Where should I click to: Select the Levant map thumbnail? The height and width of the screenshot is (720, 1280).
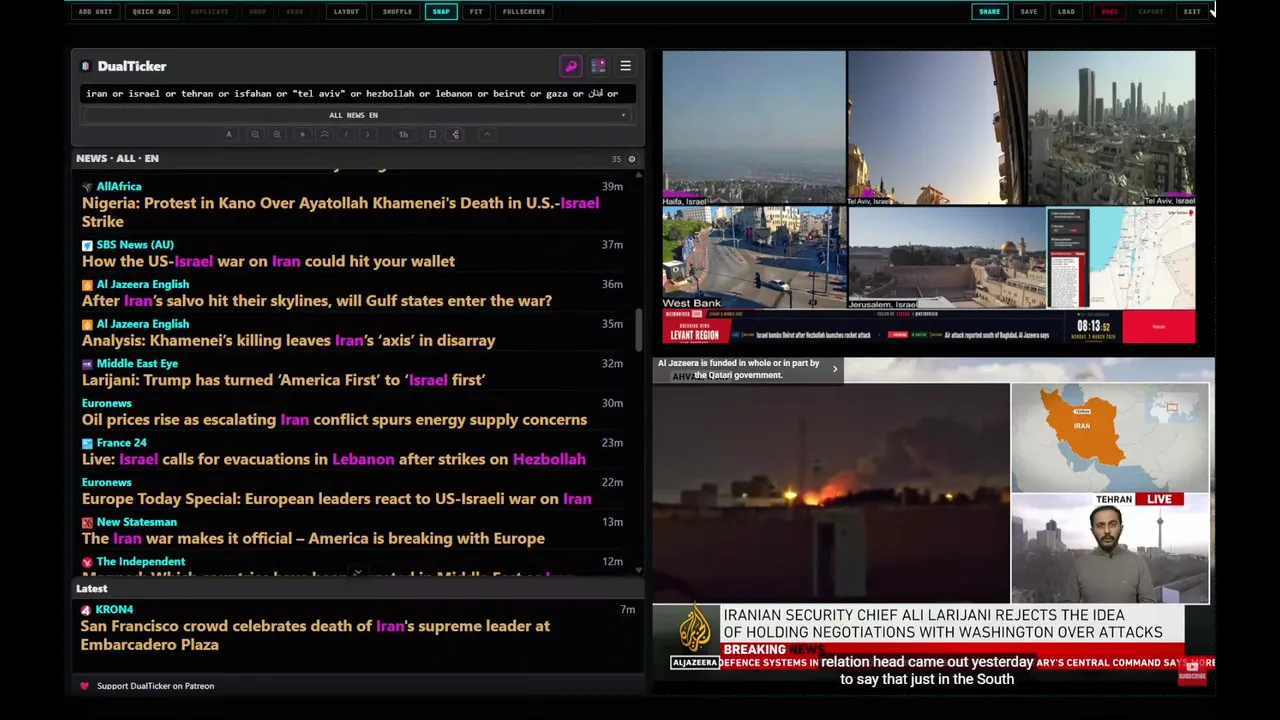click(x=1121, y=259)
